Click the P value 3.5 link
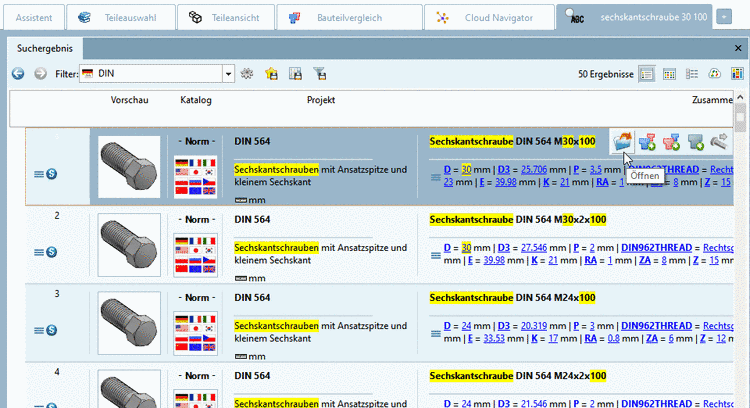750x408 pixels. point(596,169)
